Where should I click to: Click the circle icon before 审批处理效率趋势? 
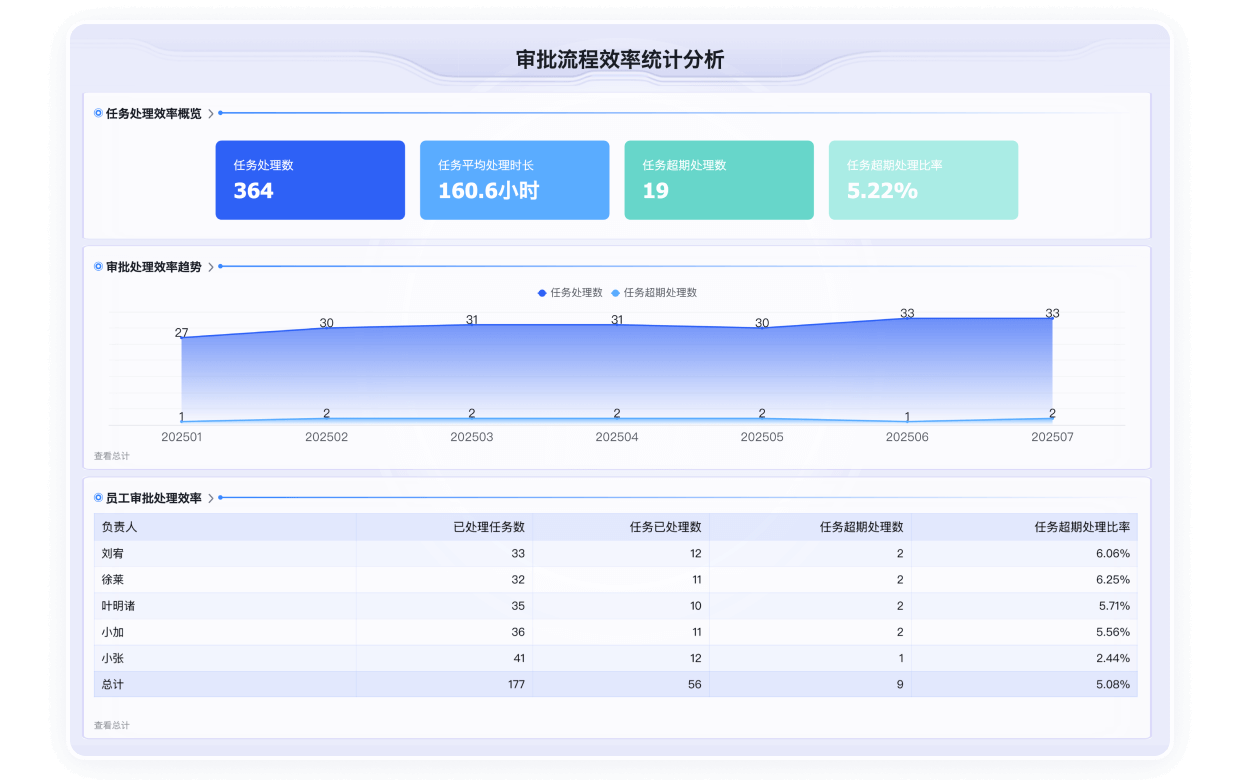point(97,267)
